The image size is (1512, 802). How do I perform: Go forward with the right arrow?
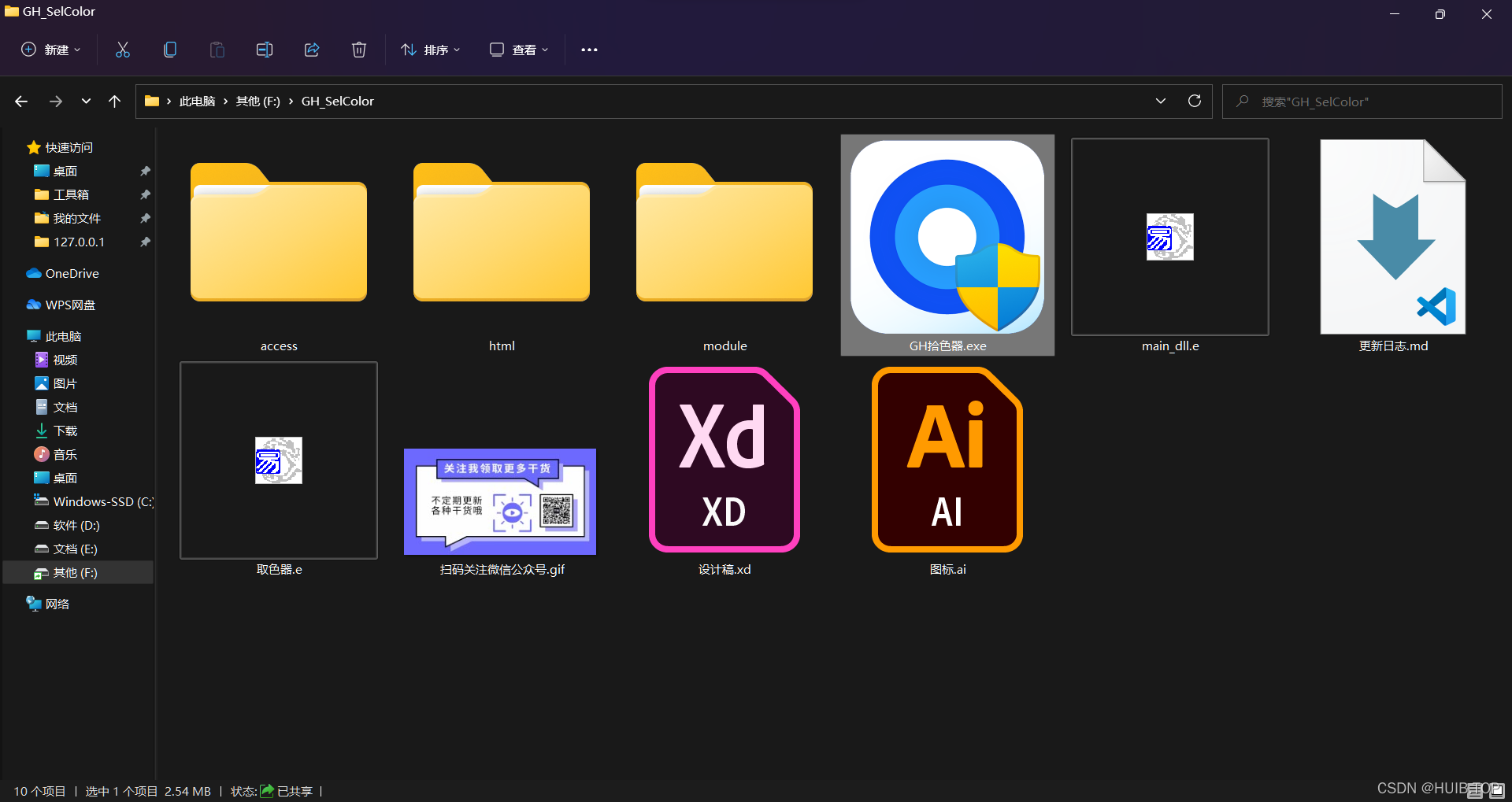coord(56,102)
